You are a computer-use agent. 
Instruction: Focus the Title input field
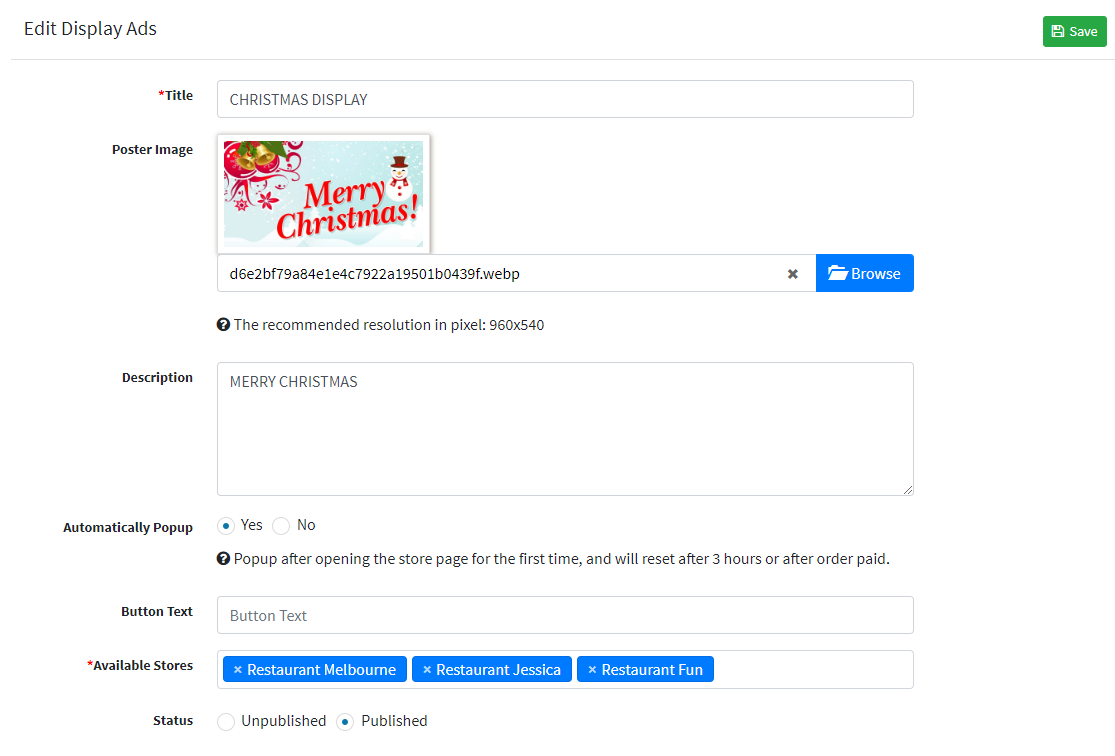pos(565,99)
